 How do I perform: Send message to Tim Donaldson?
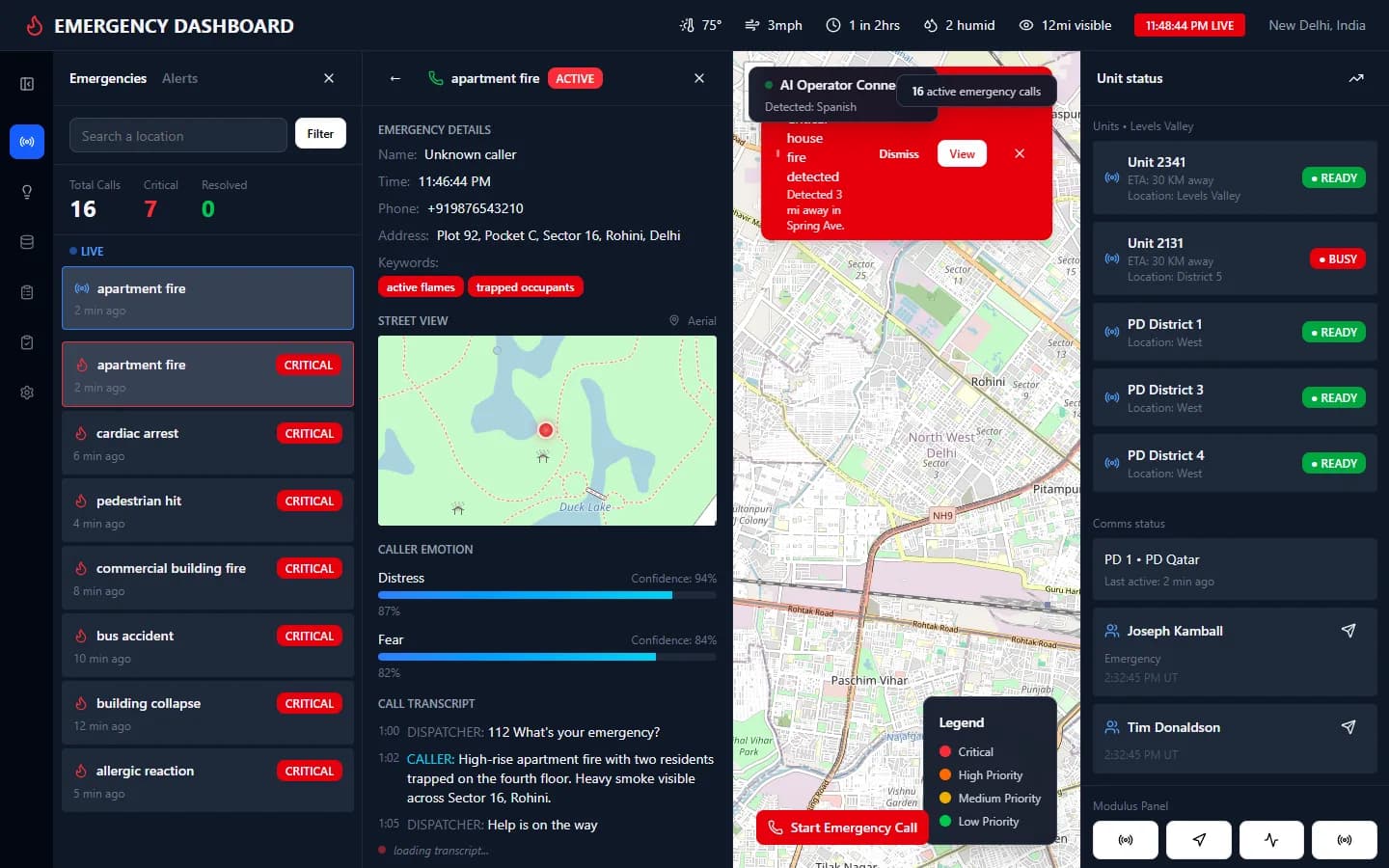tap(1348, 727)
